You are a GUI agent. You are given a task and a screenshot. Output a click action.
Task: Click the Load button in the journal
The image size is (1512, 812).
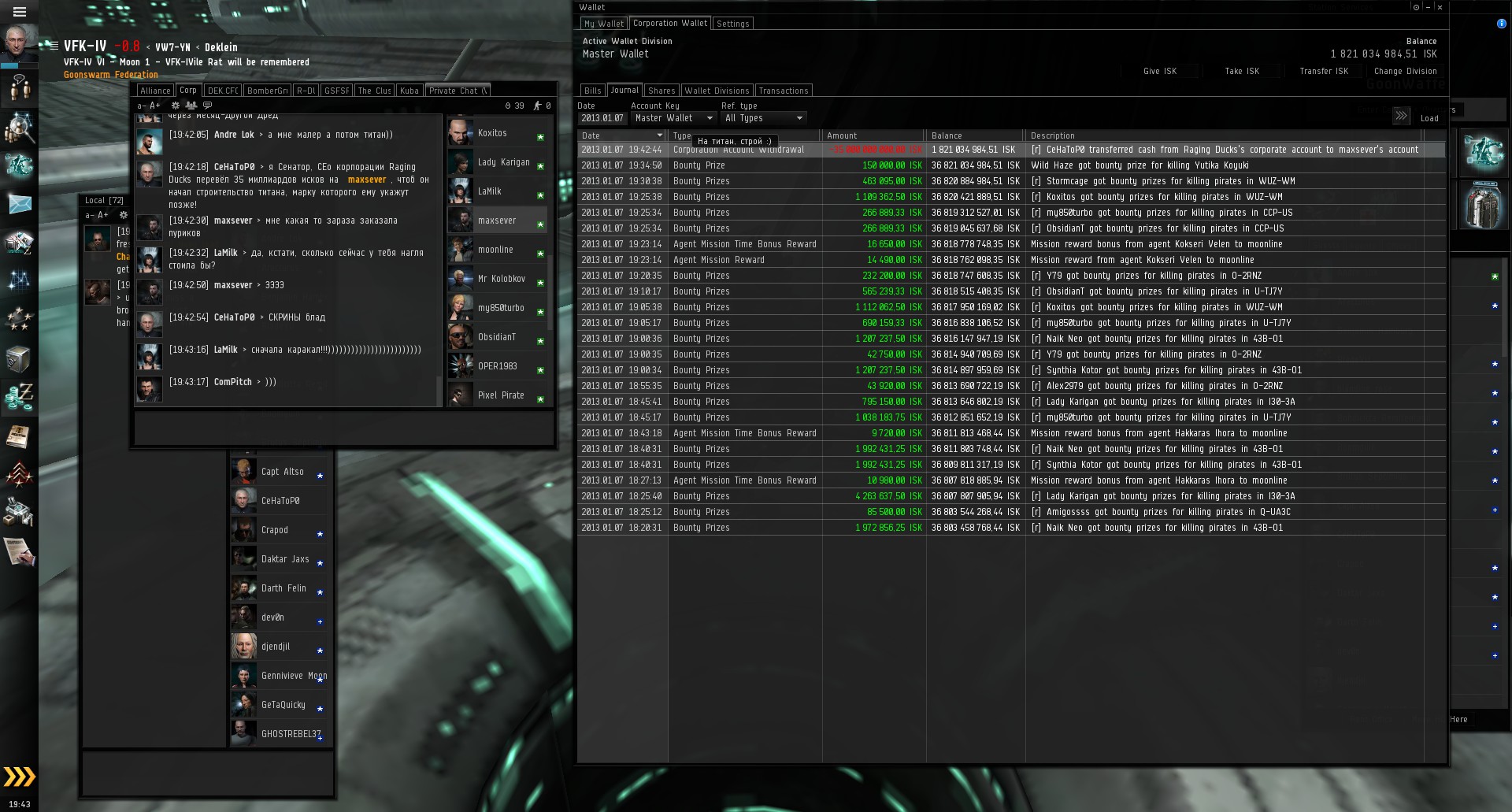1429,118
